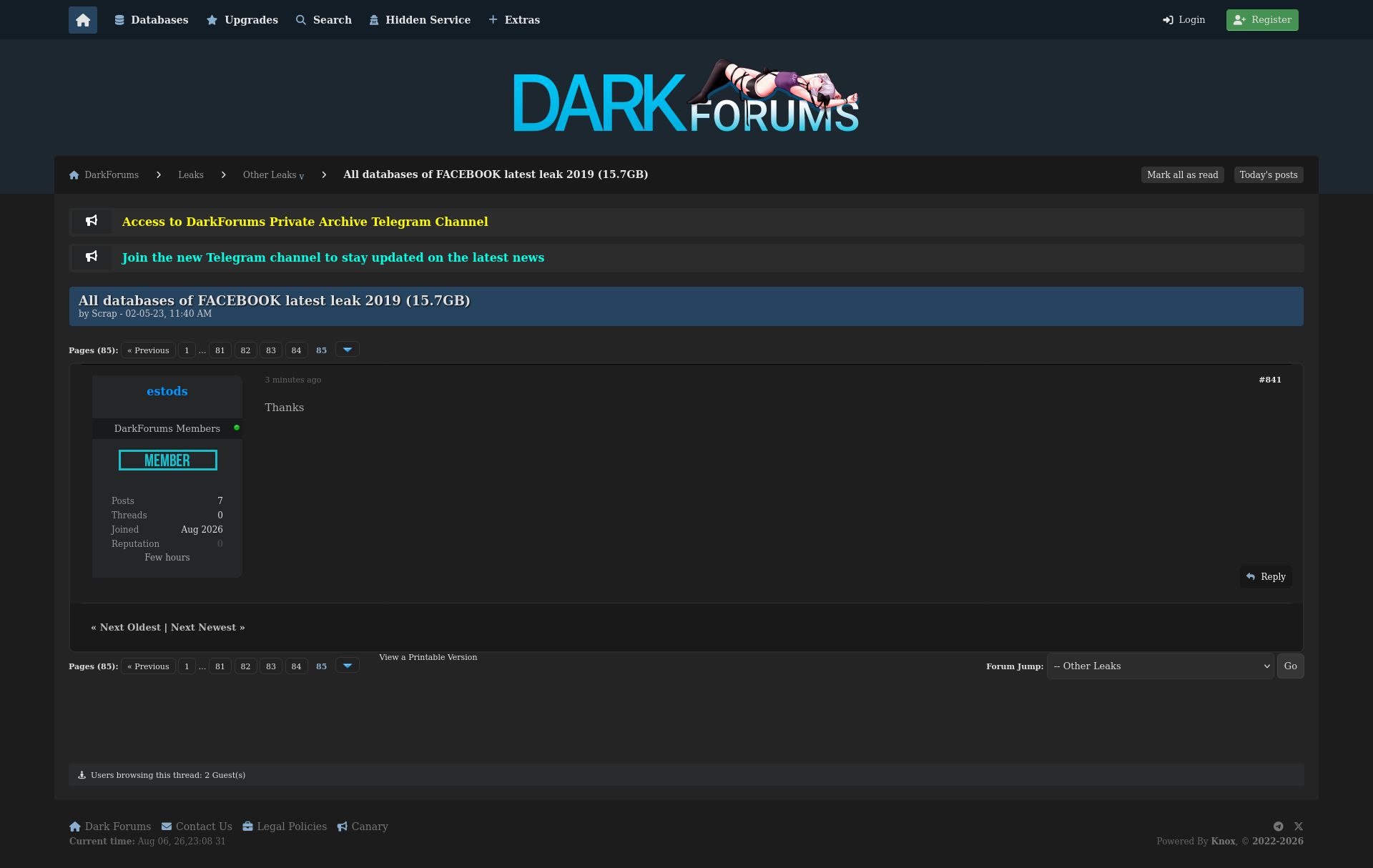The height and width of the screenshot is (868, 1373).
Task: Open the Private Archive Telegram Channel announcement
Action: point(305,222)
